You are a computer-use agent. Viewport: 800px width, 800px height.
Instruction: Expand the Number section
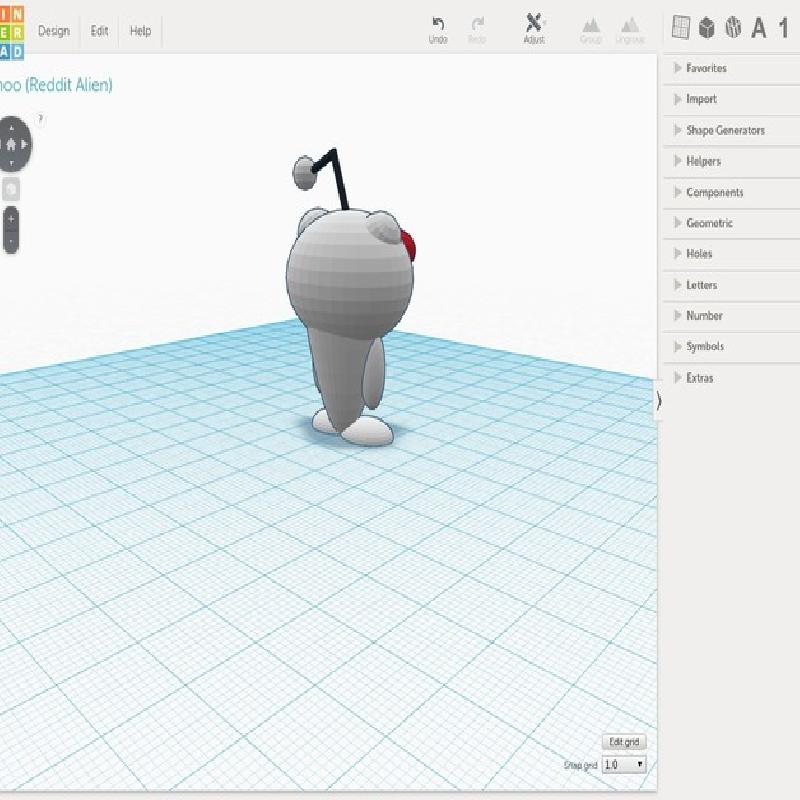pos(731,316)
